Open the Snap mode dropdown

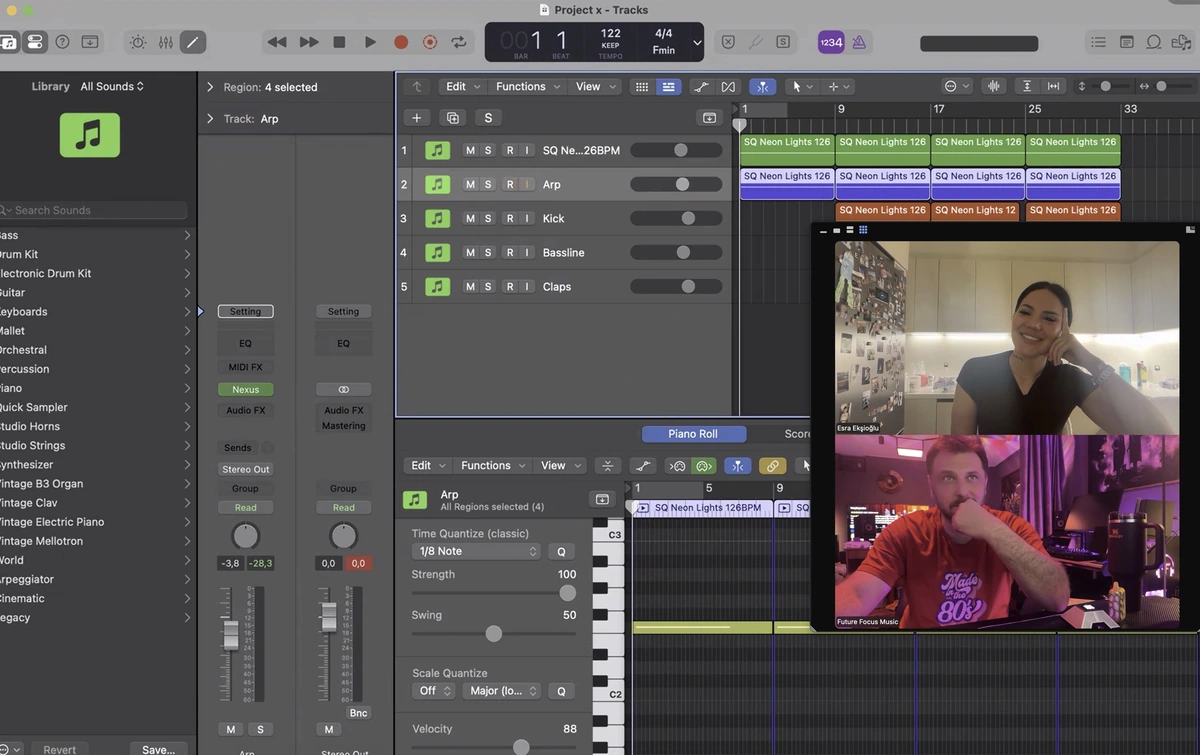(x=957, y=87)
